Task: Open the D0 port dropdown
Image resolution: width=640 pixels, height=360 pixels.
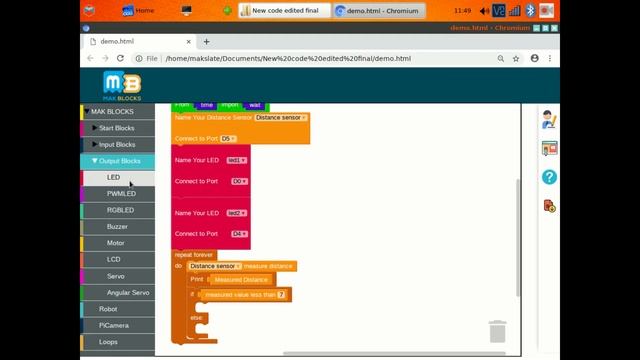Action: pyautogui.click(x=239, y=181)
